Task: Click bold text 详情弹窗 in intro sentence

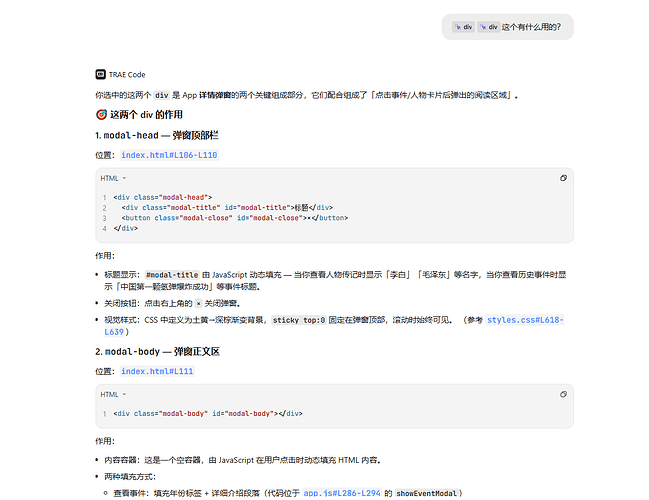Action: [215, 95]
